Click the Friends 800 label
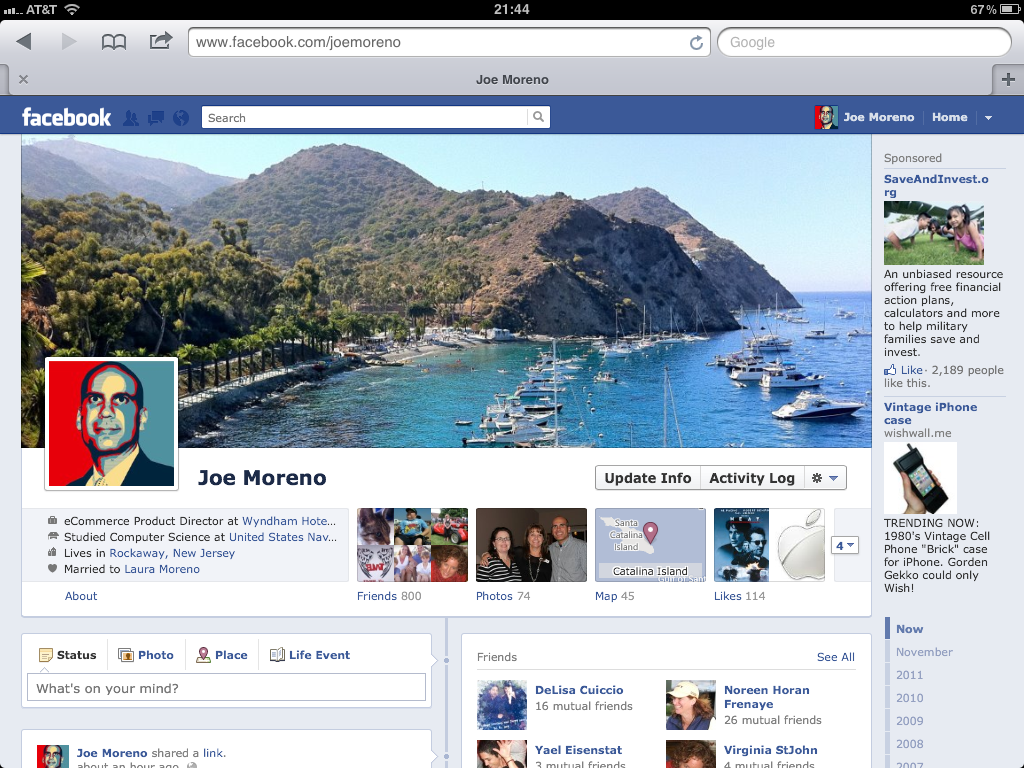The width and height of the screenshot is (1024, 768). 389,596
